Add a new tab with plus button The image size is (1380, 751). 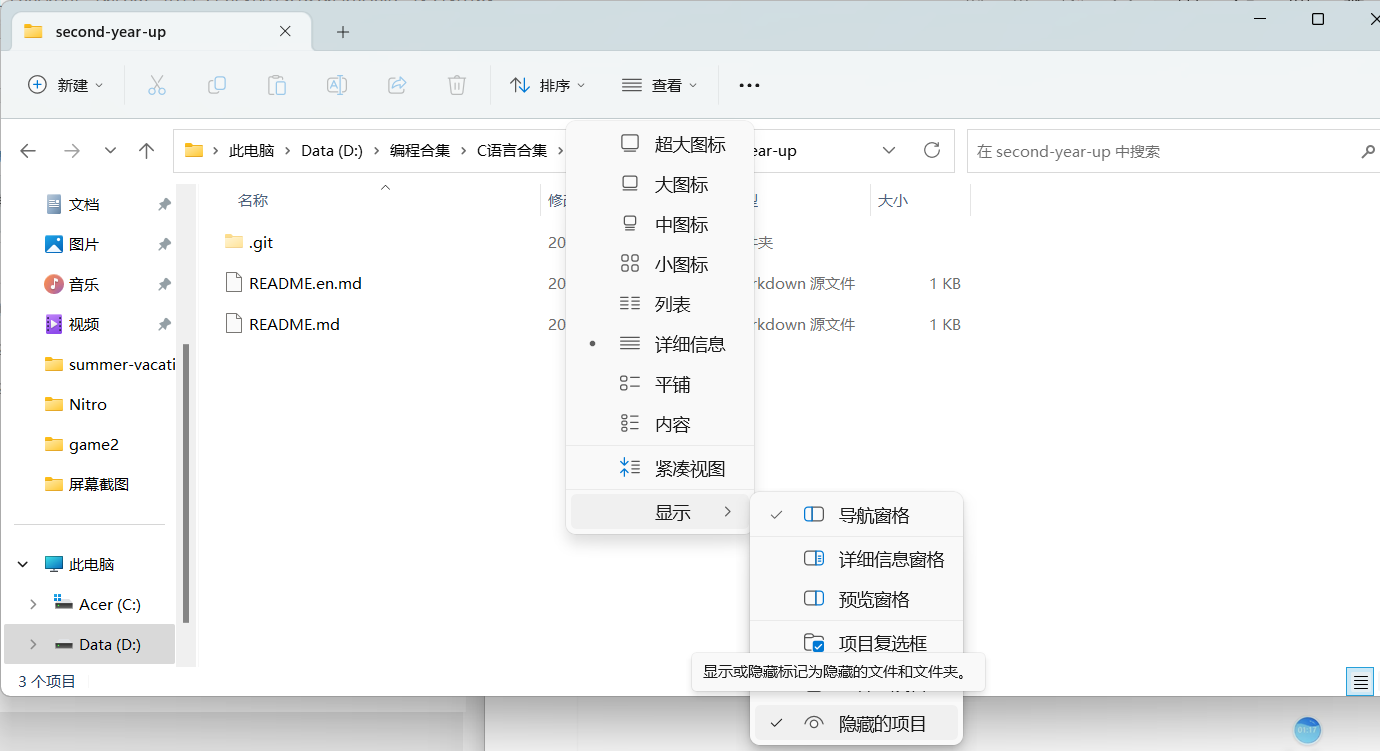343,32
